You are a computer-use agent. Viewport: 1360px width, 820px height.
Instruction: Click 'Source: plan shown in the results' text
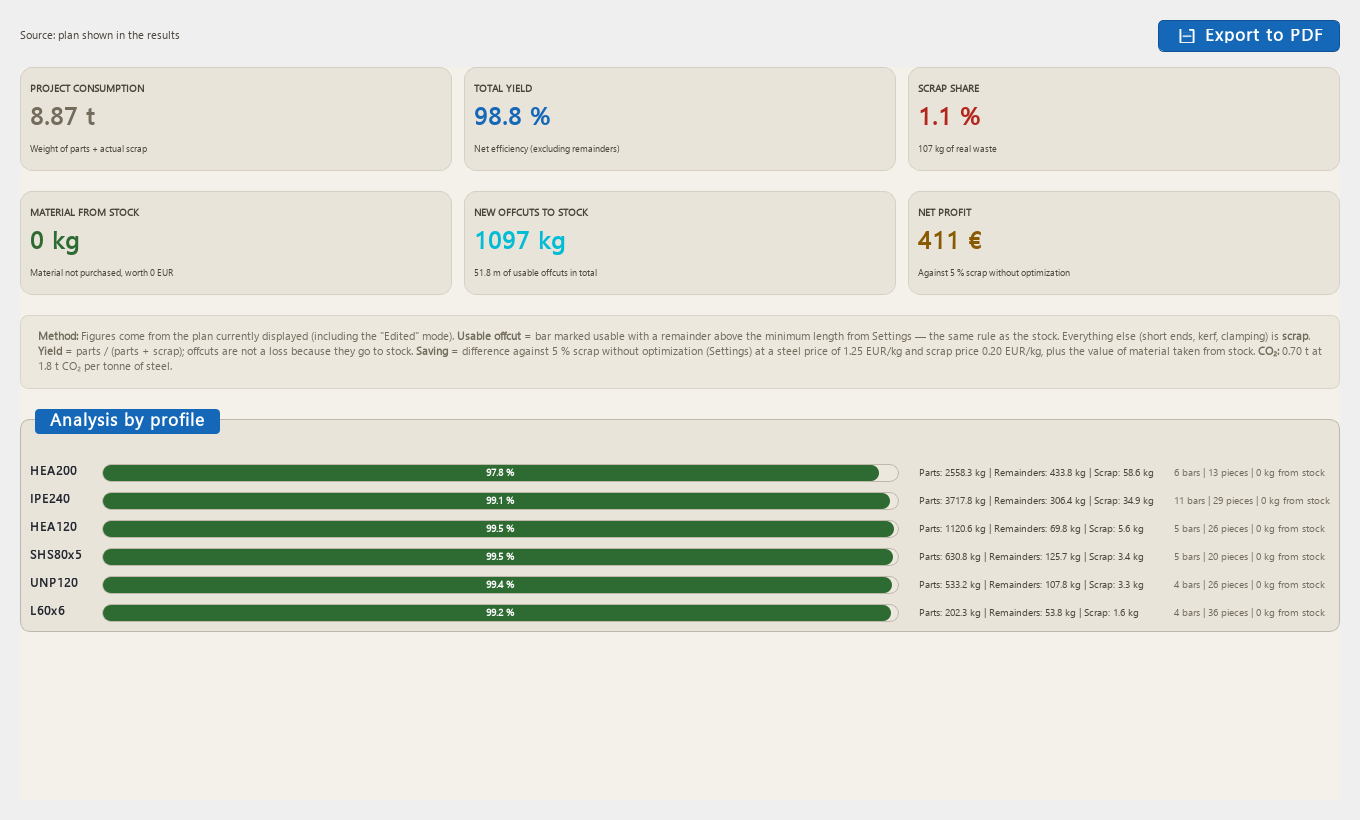point(100,36)
